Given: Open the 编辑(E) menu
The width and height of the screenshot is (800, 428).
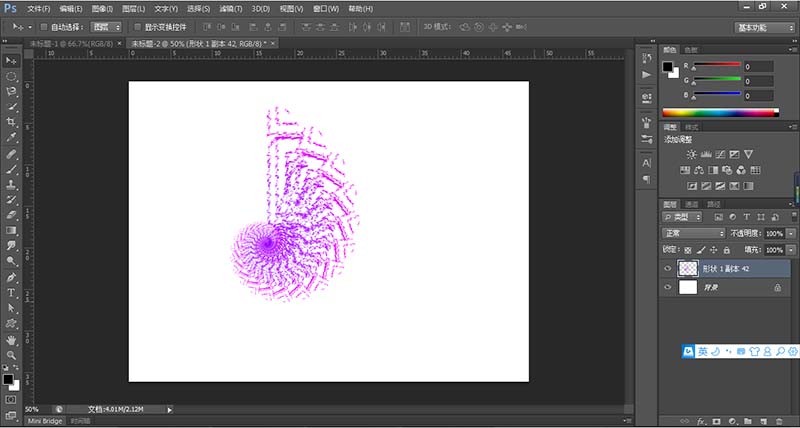Looking at the screenshot, I should point(71,9).
